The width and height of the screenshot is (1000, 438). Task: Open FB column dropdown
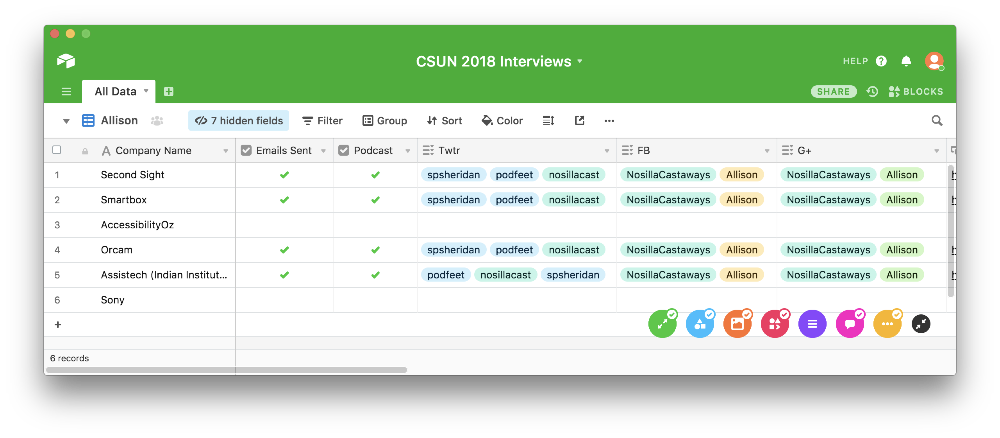click(x=767, y=151)
